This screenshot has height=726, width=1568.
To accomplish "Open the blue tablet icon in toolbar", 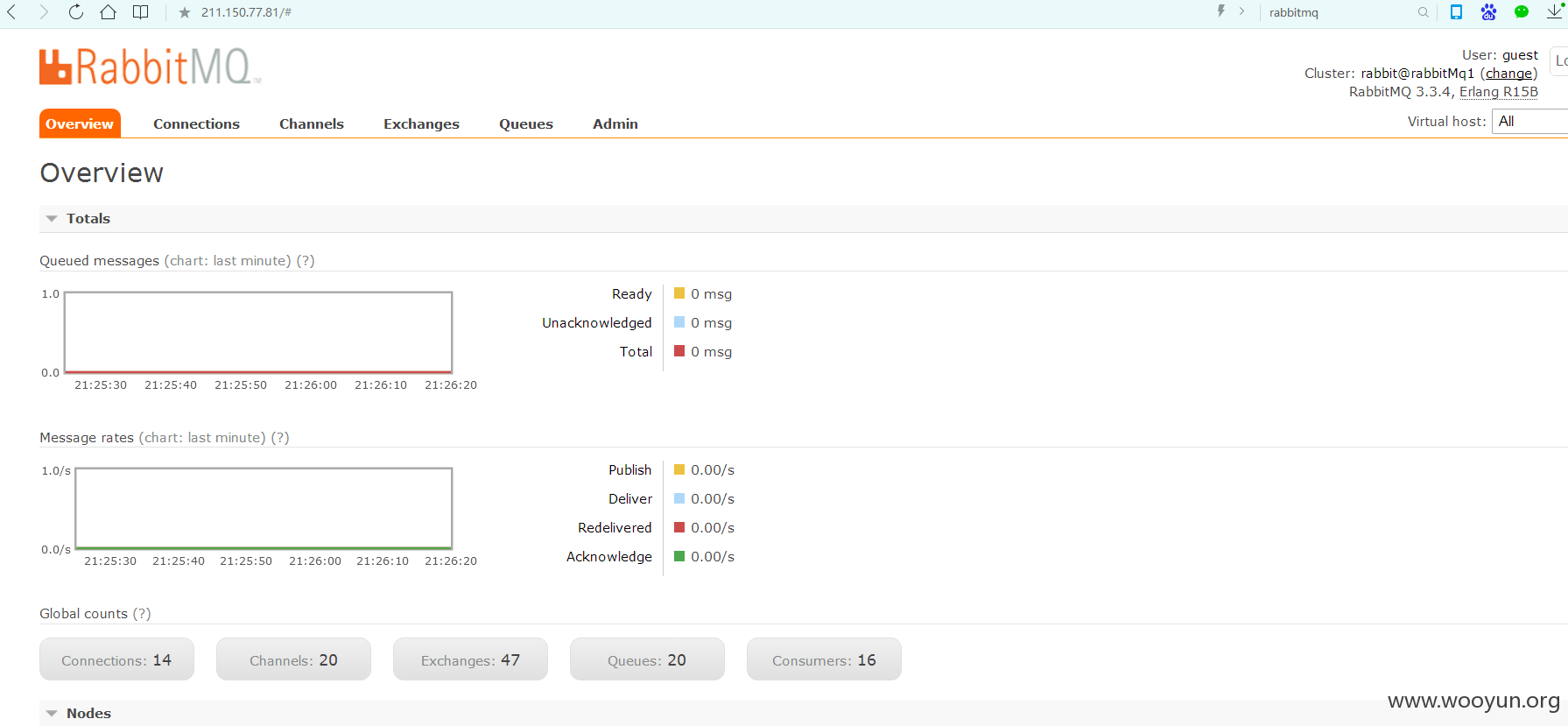I will click(x=1456, y=11).
